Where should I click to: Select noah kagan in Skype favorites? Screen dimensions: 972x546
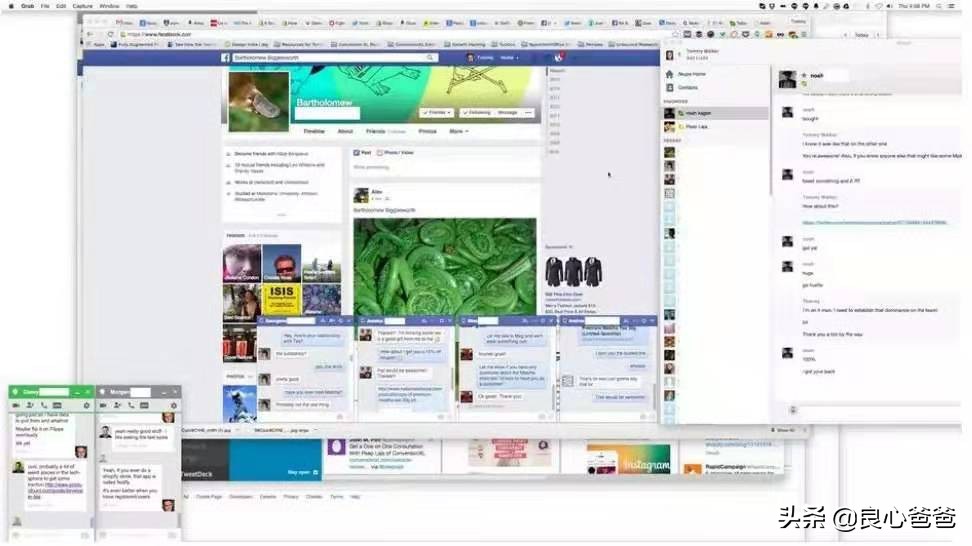point(716,113)
